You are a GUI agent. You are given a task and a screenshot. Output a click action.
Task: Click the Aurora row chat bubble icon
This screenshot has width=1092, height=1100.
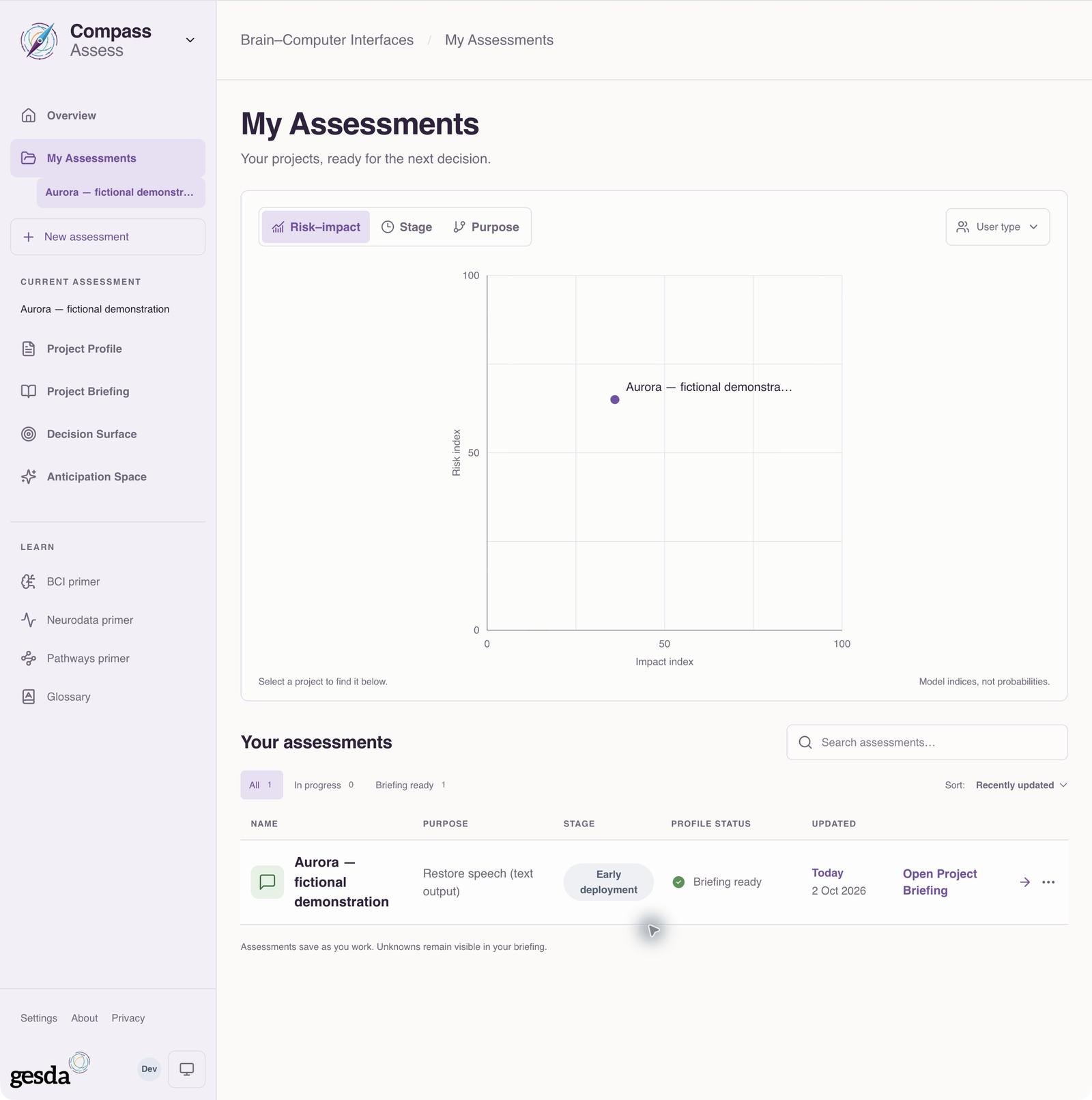click(268, 882)
